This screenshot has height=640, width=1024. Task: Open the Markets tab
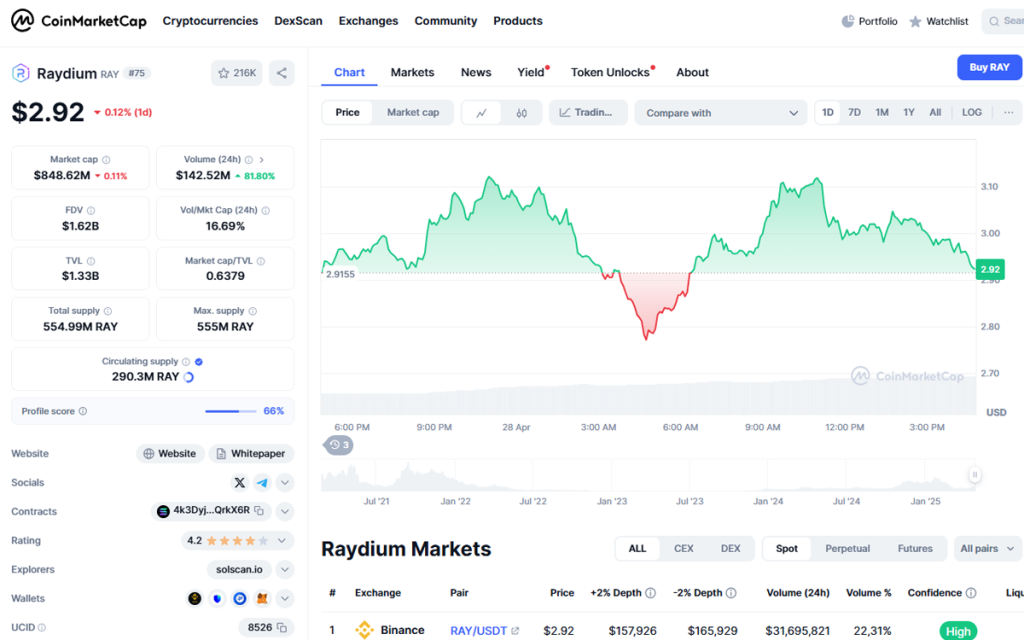click(x=412, y=72)
